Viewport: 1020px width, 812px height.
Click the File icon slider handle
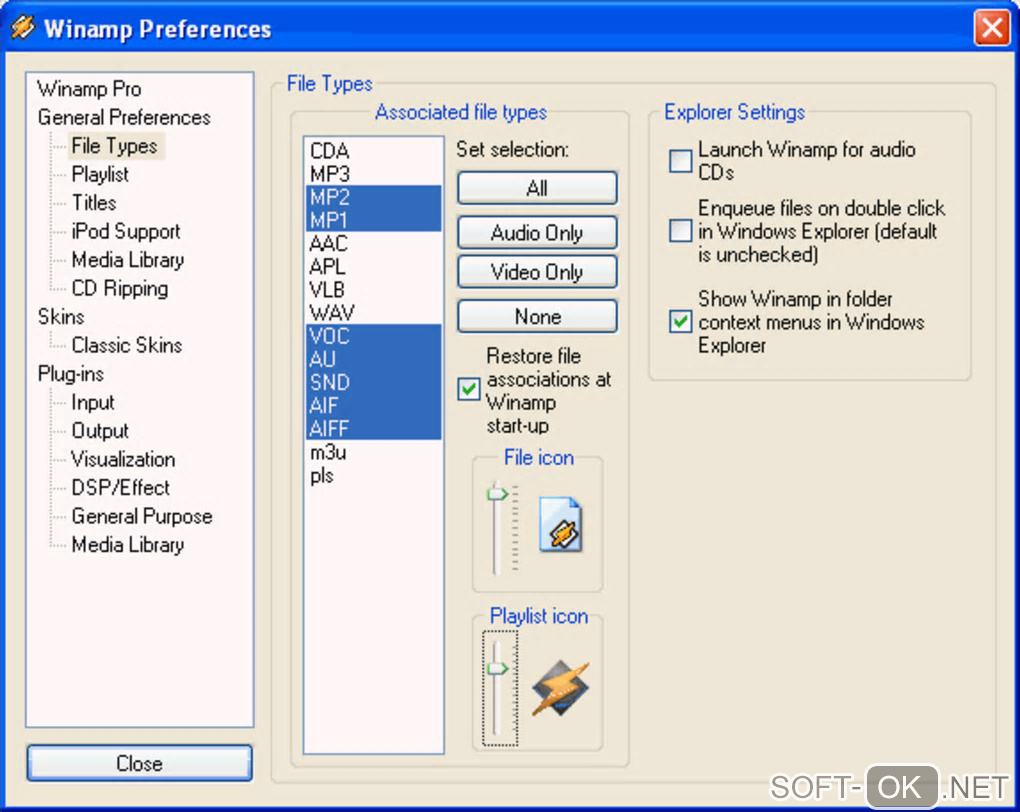(x=498, y=494)
